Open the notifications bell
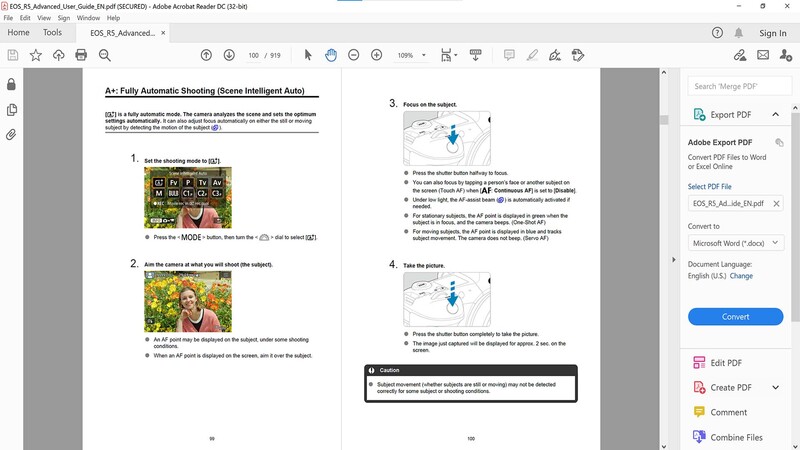Image resolution: width=800 pixels, height=450 pixels. click(738, 33)
